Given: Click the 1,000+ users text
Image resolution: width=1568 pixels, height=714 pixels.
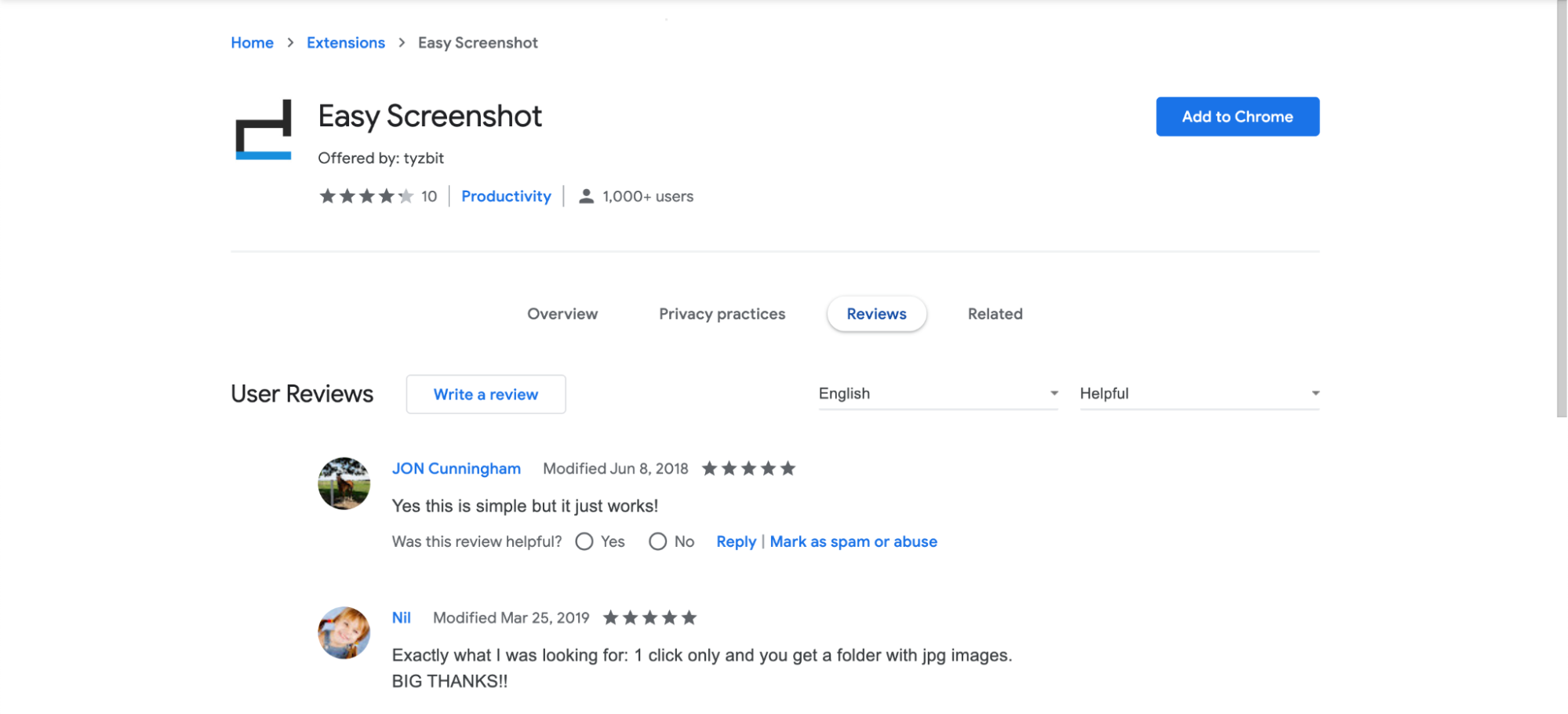Looking at the screenshot, I should 648,196.
